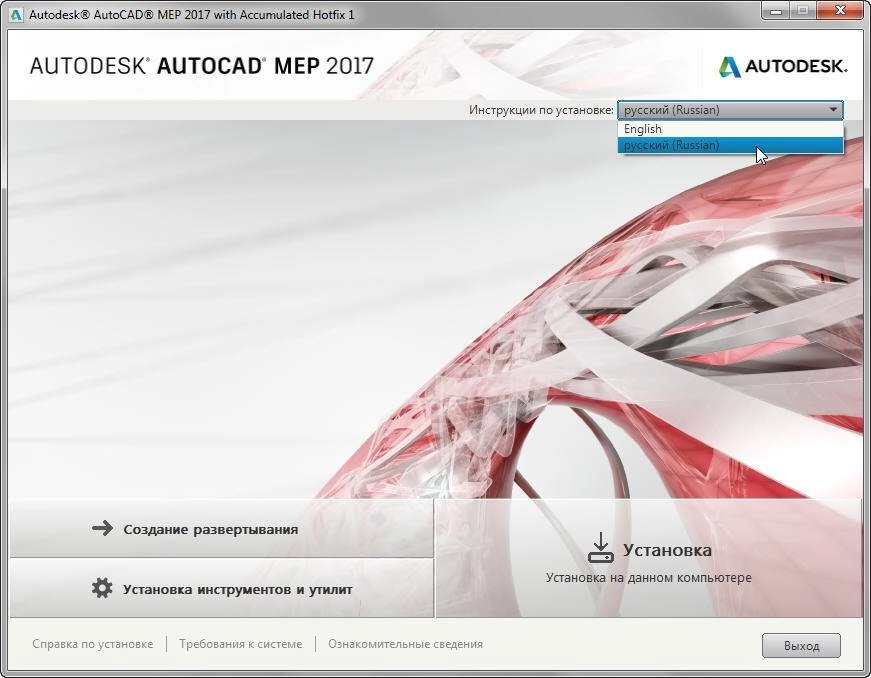Start Установка на данном компьютере
The height and width of the screenshot is (678, 871).
tap(649, 558)
